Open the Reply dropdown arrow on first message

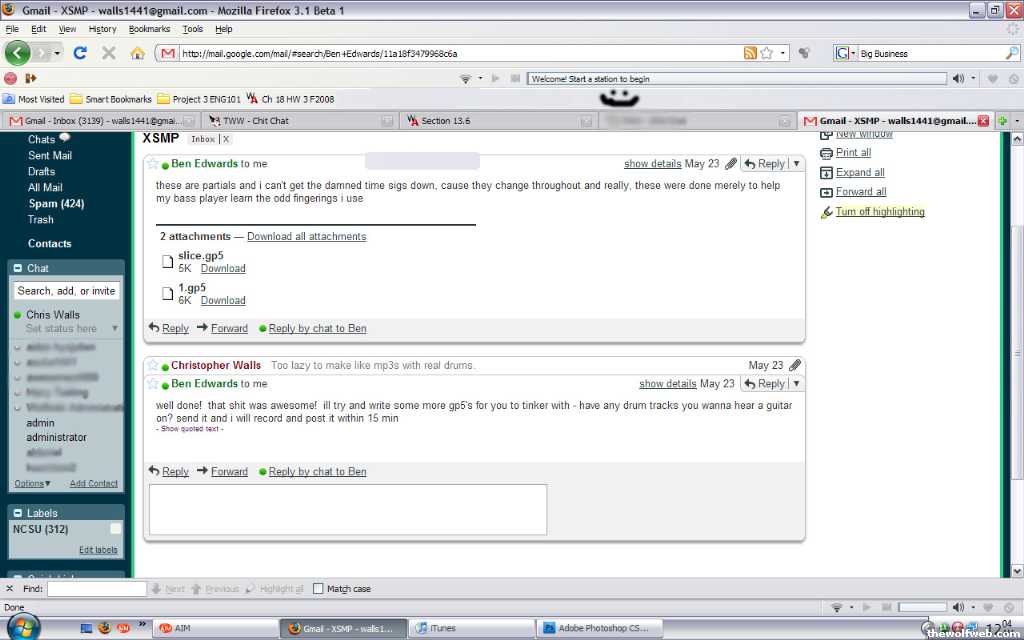pos(796,164)
